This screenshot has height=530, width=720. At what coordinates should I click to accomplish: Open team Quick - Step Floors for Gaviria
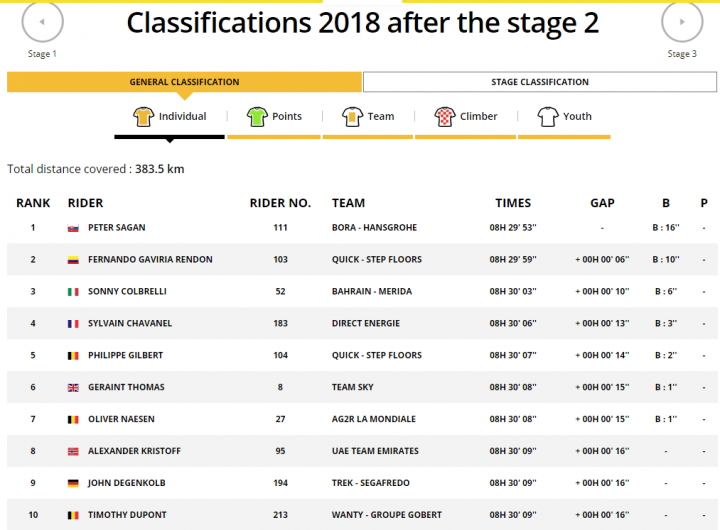point(377,259)
